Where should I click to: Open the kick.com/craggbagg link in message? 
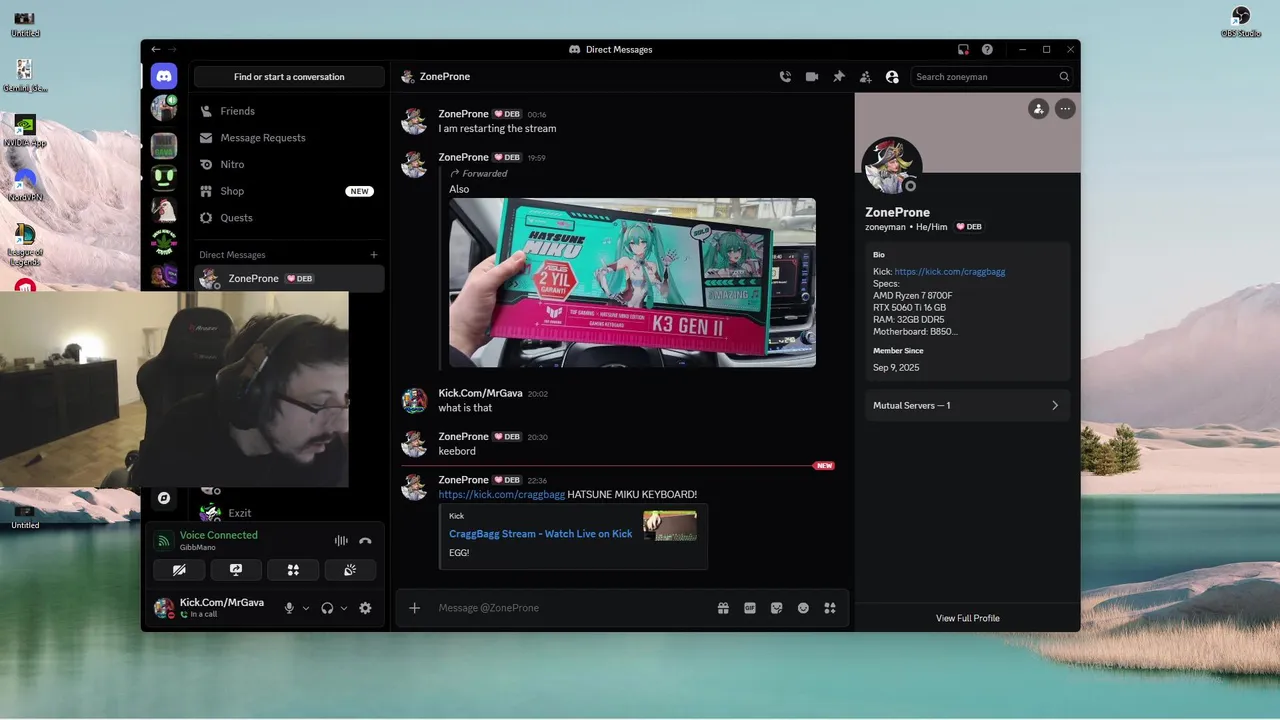click(502, 494)
